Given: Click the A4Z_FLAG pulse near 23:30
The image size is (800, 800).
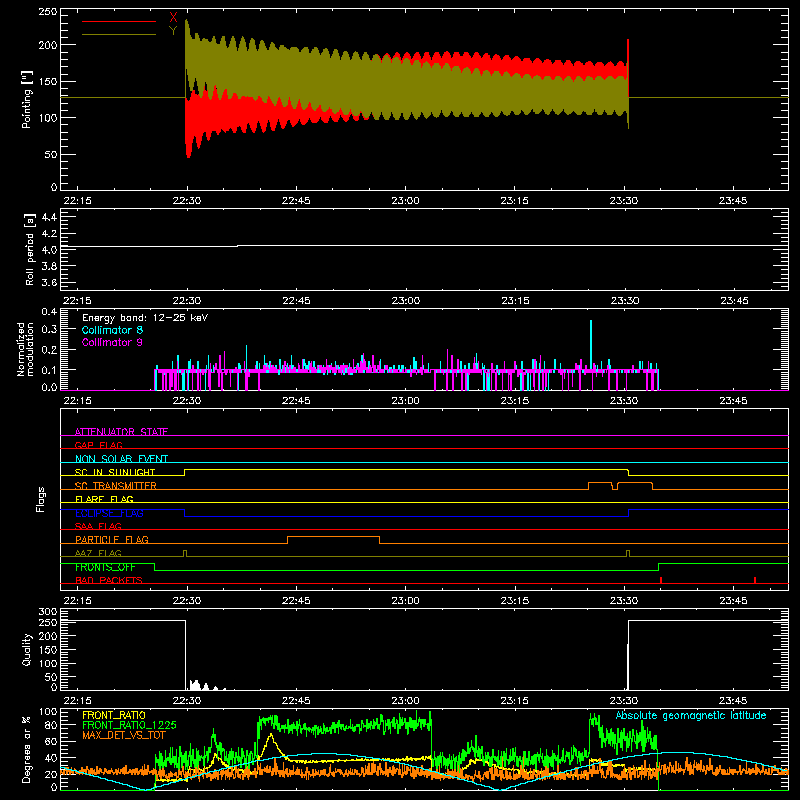Looking at the screenshot, I should pyautogui.click(x=628, y=553).
